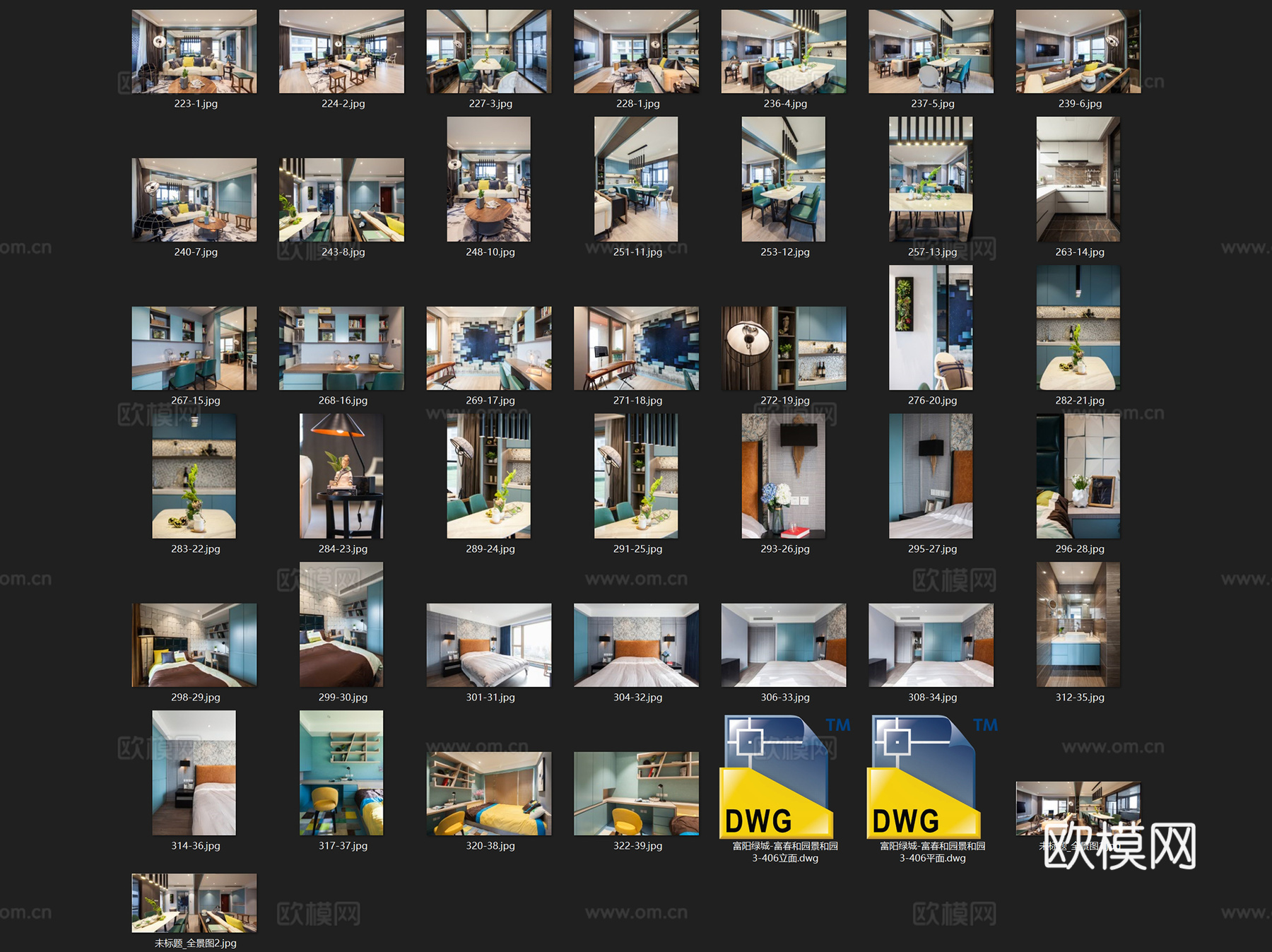Select thumbnail of 228-1.jpg
This screenshot has height=952, width=1272.
637,52
